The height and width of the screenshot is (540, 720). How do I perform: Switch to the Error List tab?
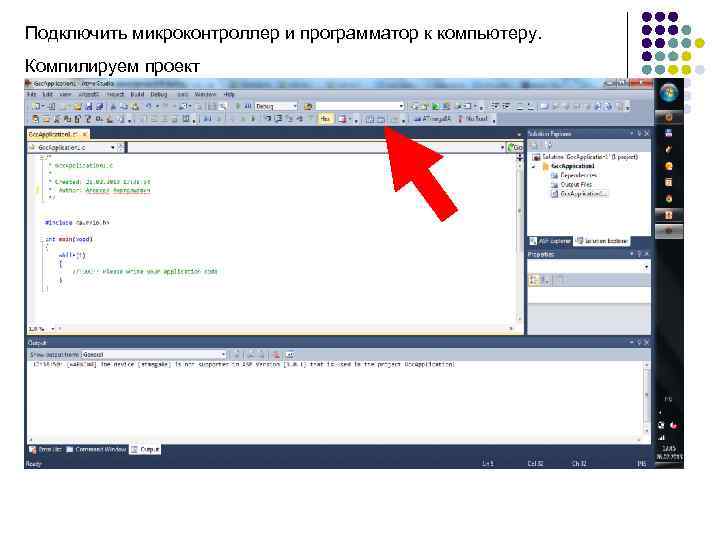[x=45, y=449]
